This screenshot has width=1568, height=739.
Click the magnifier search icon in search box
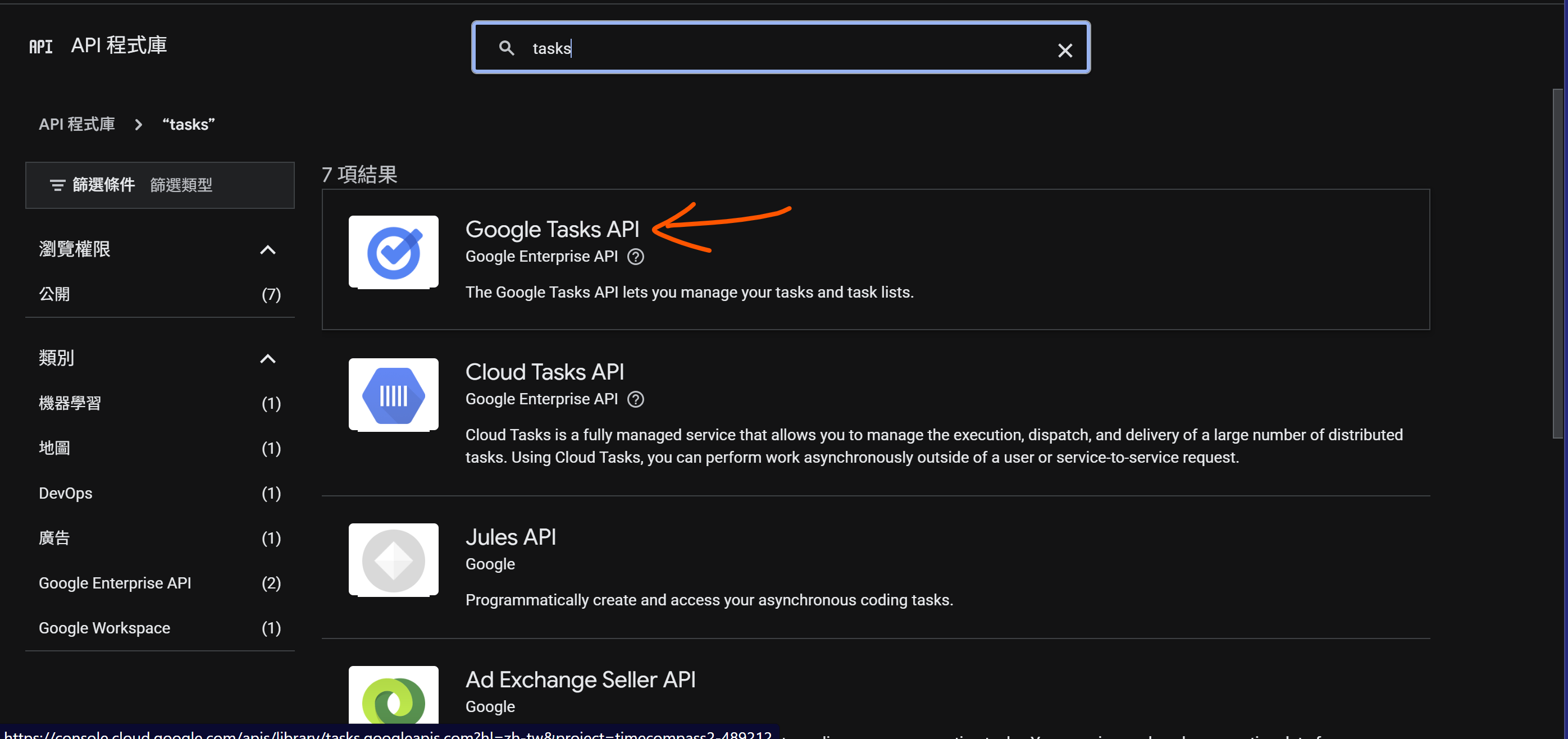(507, 48)
